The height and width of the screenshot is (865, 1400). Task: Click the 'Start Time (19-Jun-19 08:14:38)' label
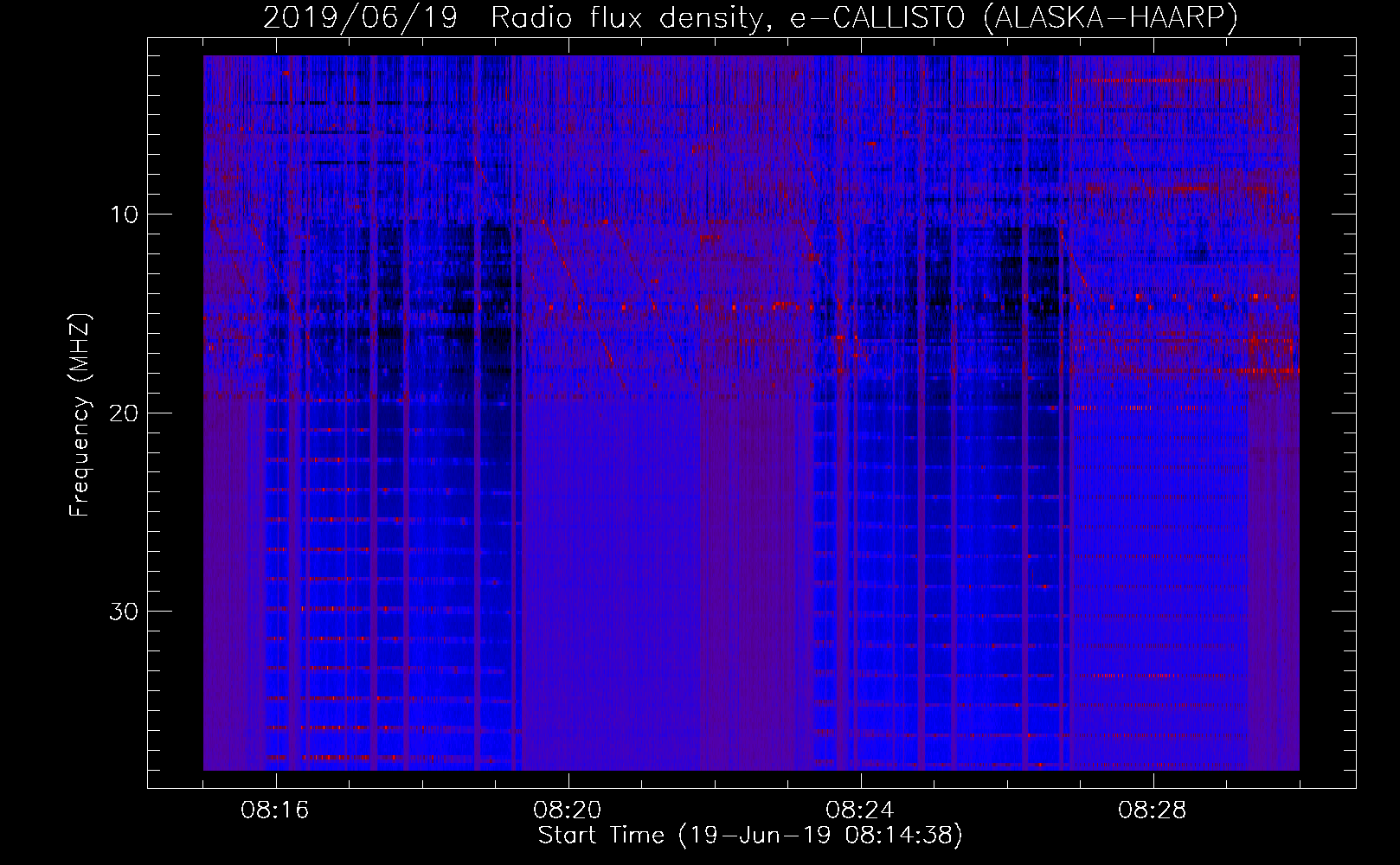[750, 836]
